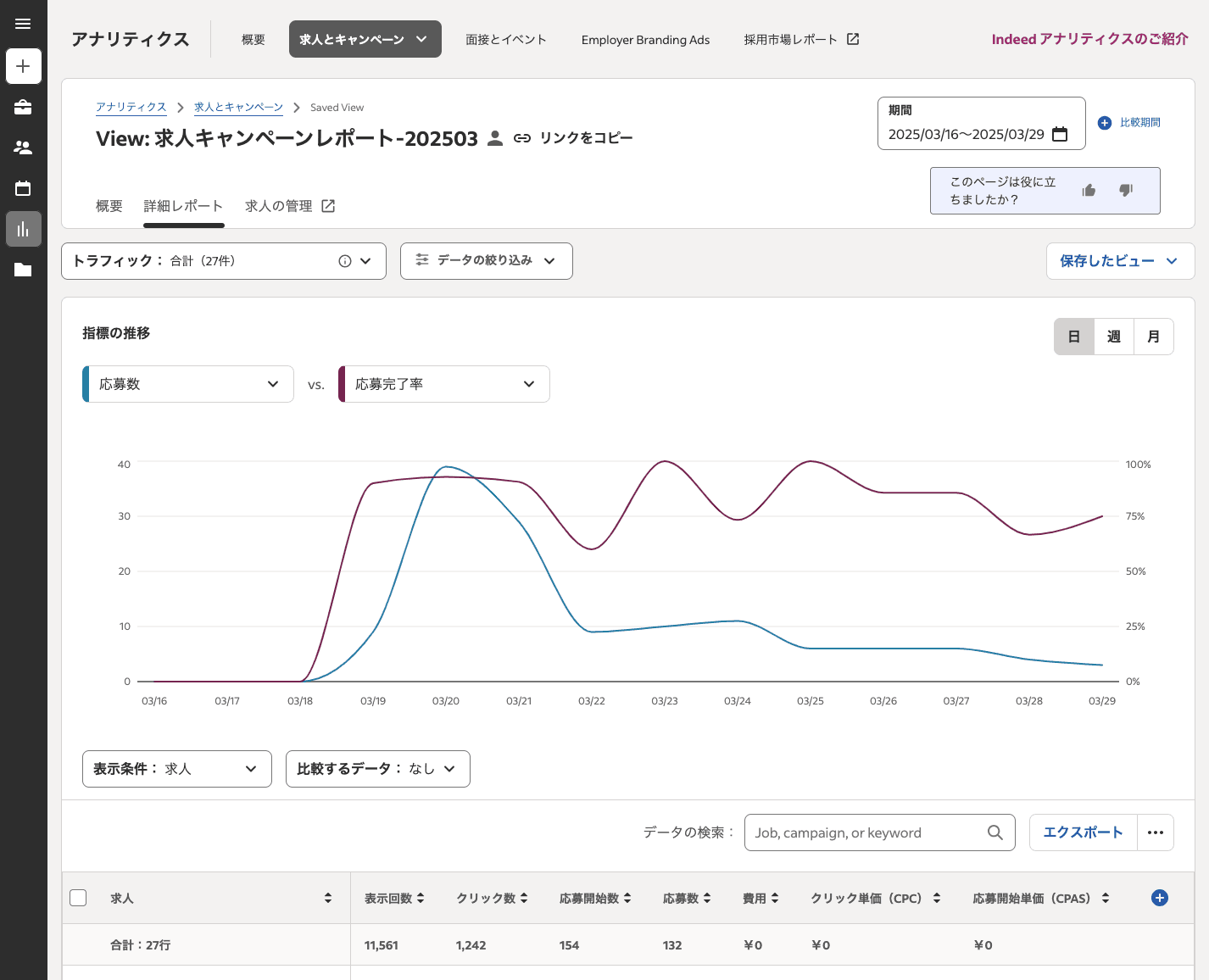Click the plus button to create new

(x=23, y=66)
